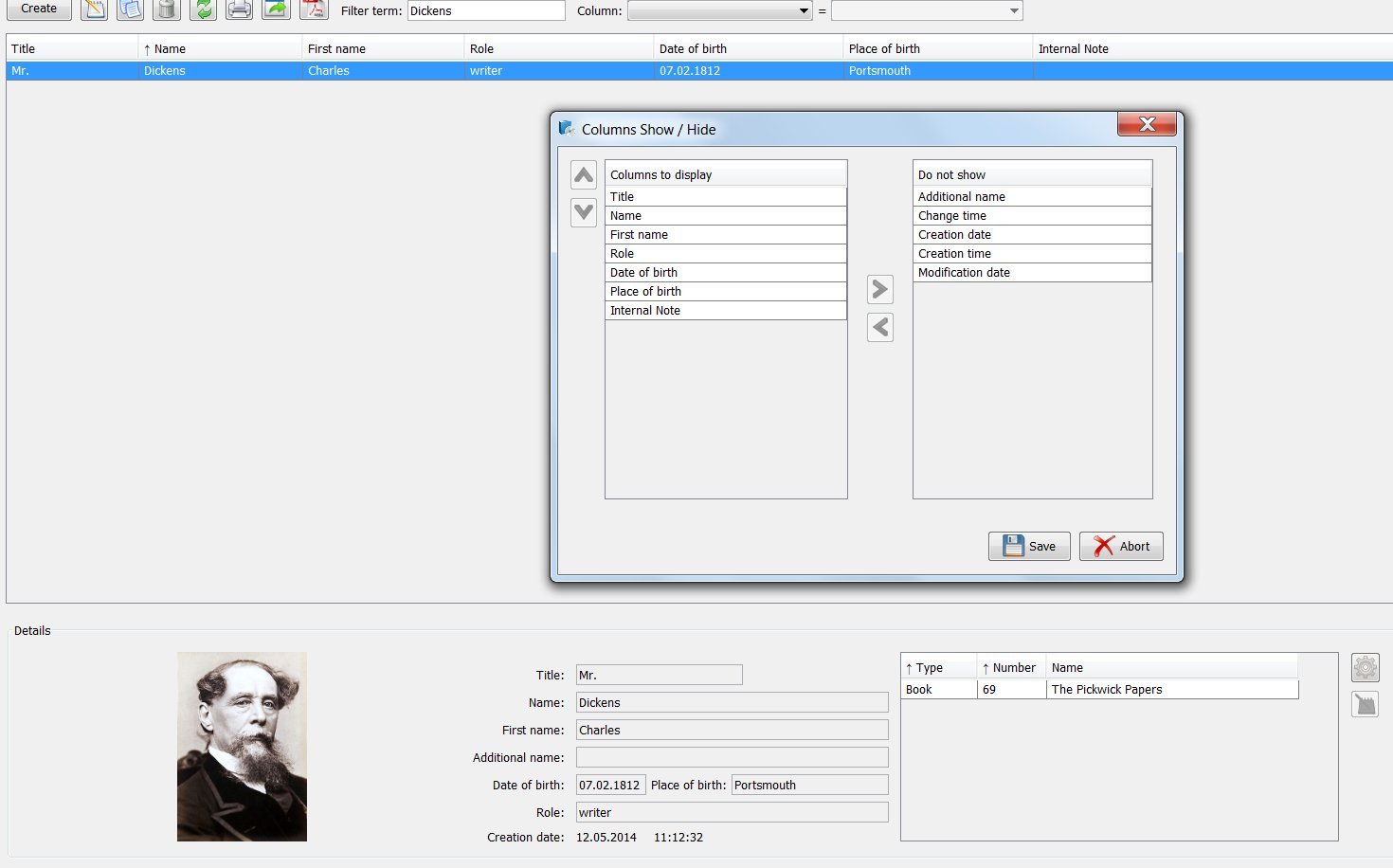1393x868 pixels.
Task: Click the green Refresh arrows icon
Action: [203, 9]
